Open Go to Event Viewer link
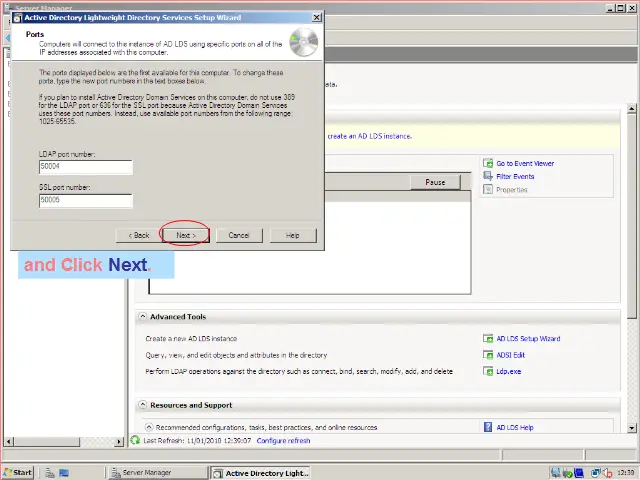This screenshot has width=640, height=480. click(x=525, y=164)
